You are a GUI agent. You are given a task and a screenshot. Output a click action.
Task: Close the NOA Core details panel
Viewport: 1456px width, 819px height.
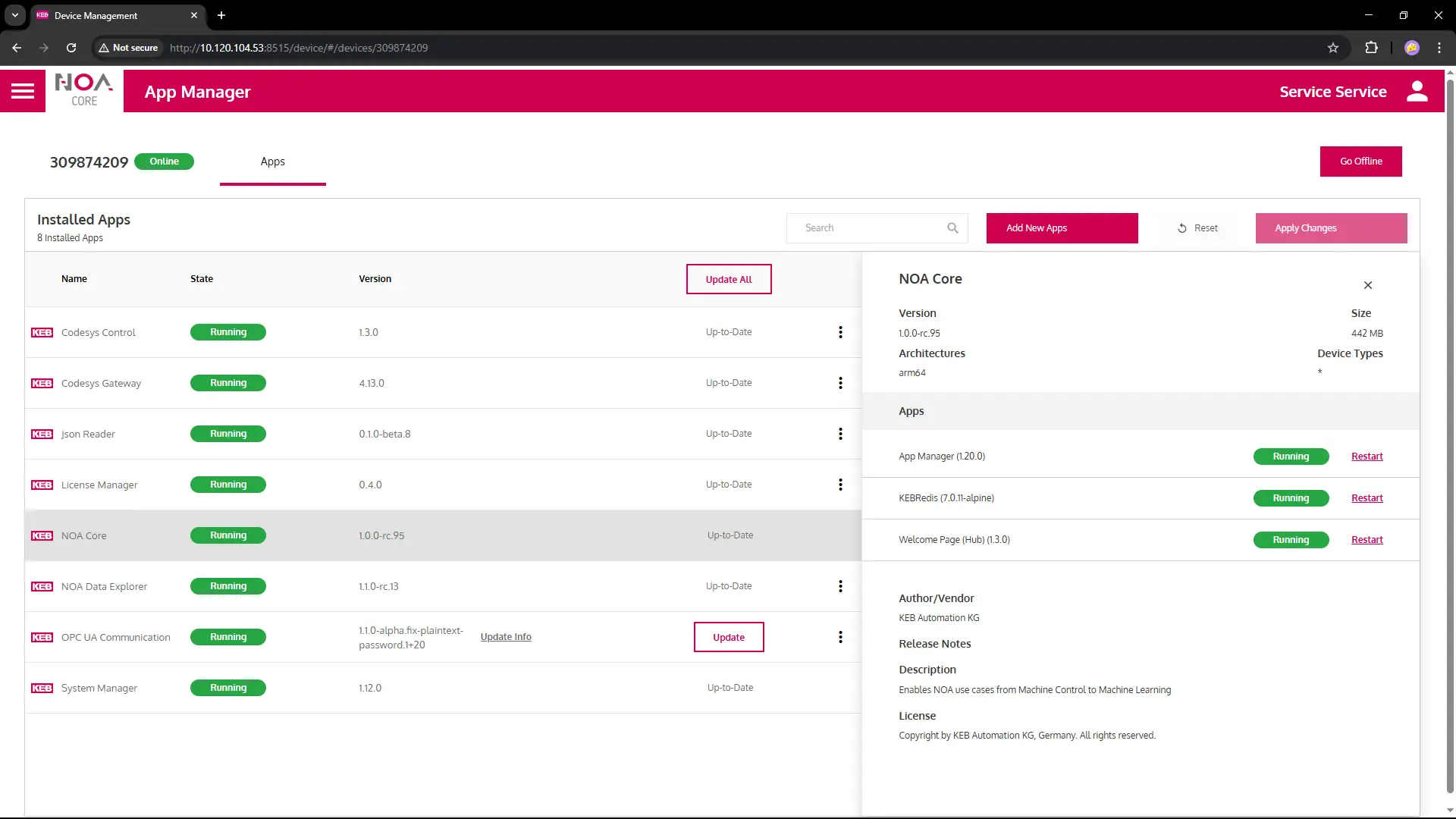pos(1367,285)
